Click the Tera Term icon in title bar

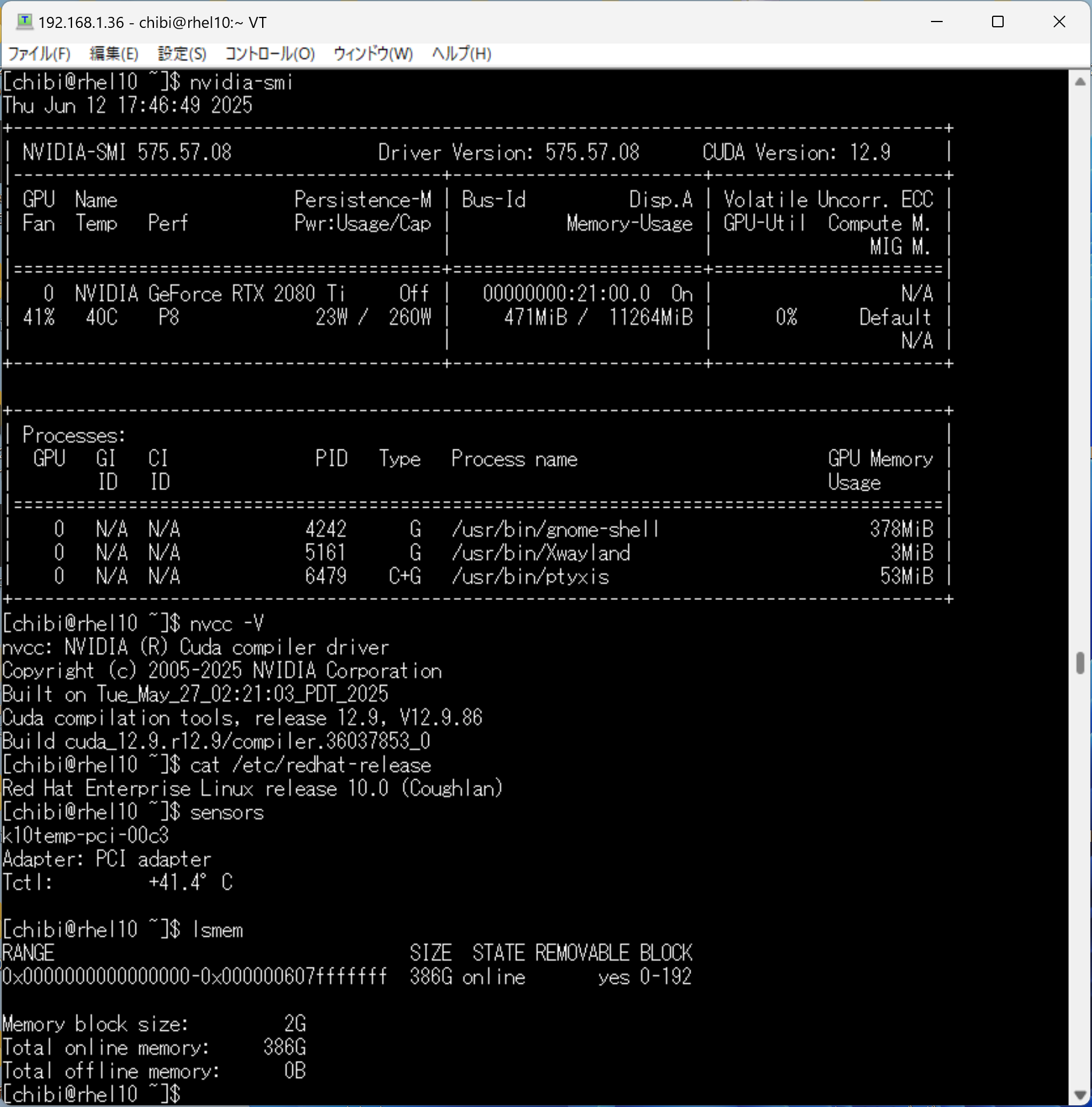(x=24, y=22)
